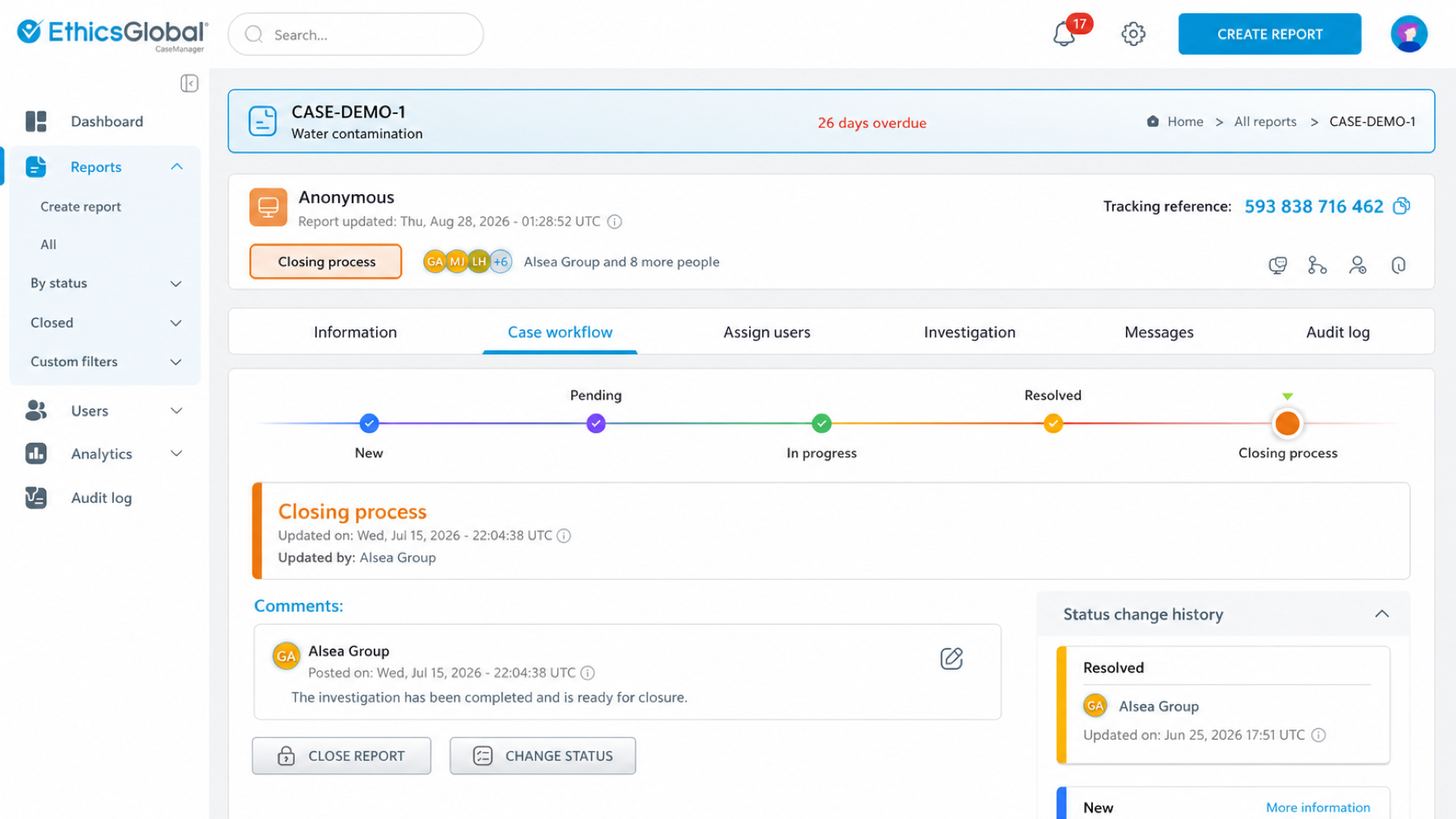The height and width of the screenshot is (819, 1456).
Task: Go to Home breadcrumb link
Action: [x=1185, y=121]
